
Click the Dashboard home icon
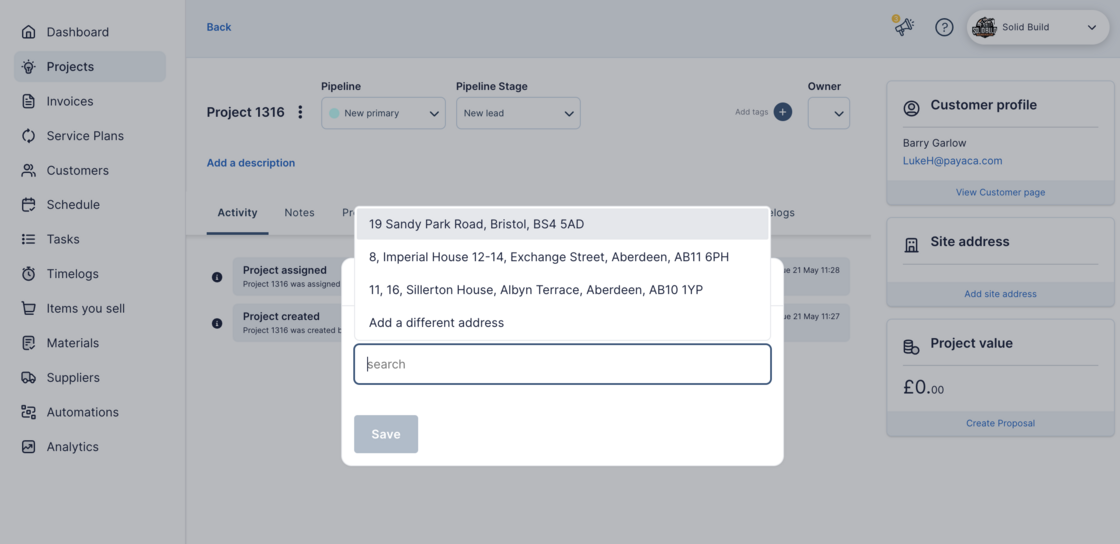point(28,32)
